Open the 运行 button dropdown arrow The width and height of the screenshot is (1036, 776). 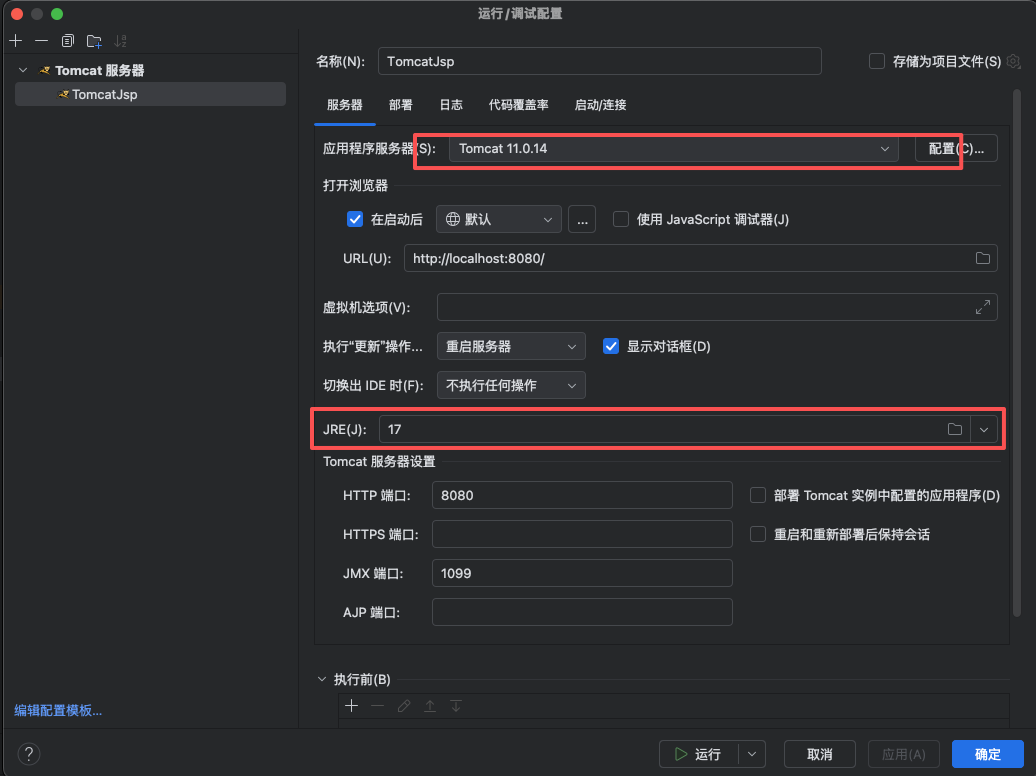coord(752,754)
